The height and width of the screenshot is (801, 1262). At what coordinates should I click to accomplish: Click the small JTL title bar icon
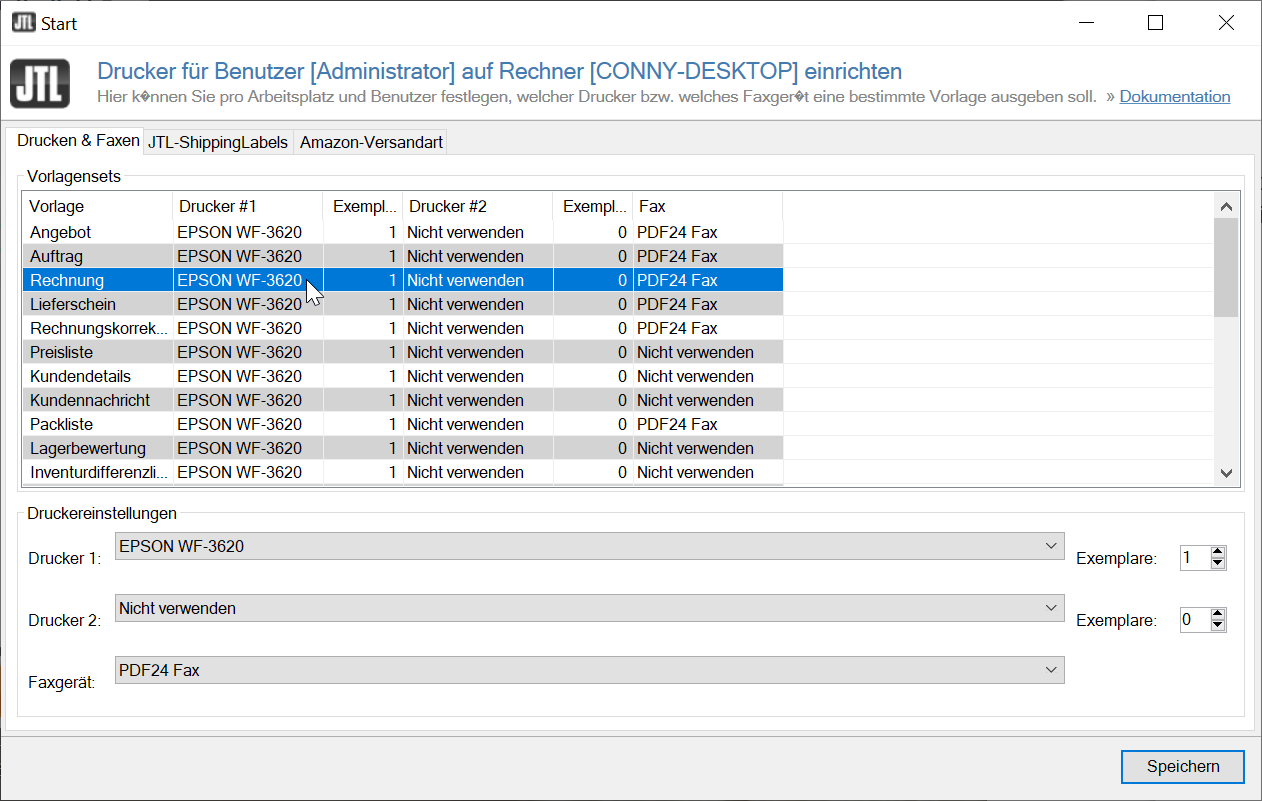click(24, 23)
